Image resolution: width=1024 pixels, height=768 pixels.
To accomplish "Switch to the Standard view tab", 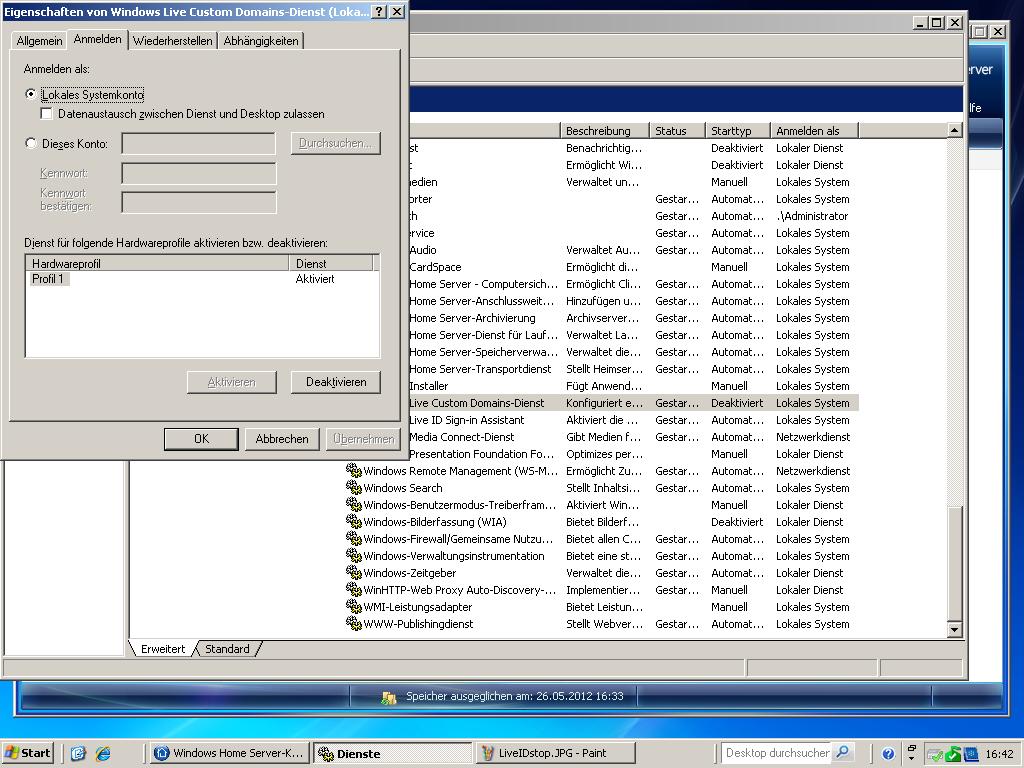I will [x=227, y=648].
